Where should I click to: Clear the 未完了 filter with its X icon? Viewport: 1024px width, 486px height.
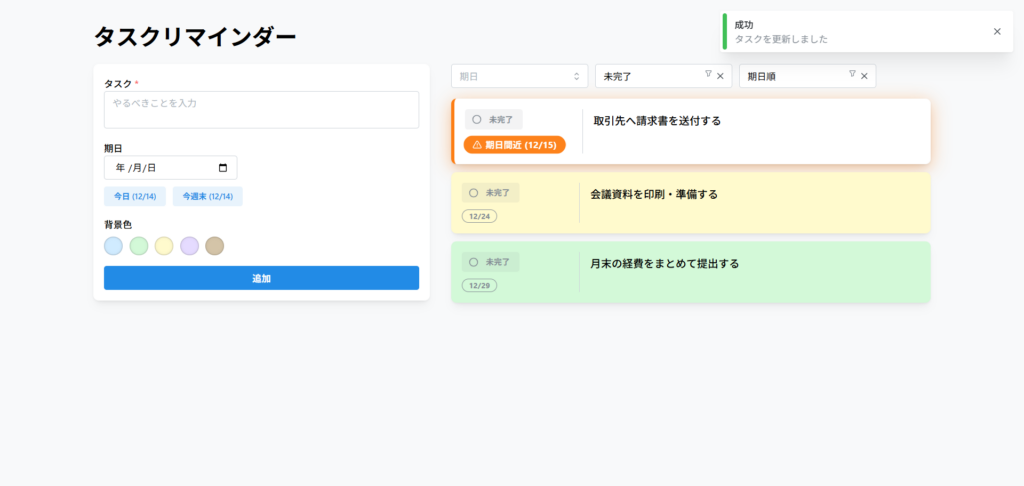[x=720, y=76]
